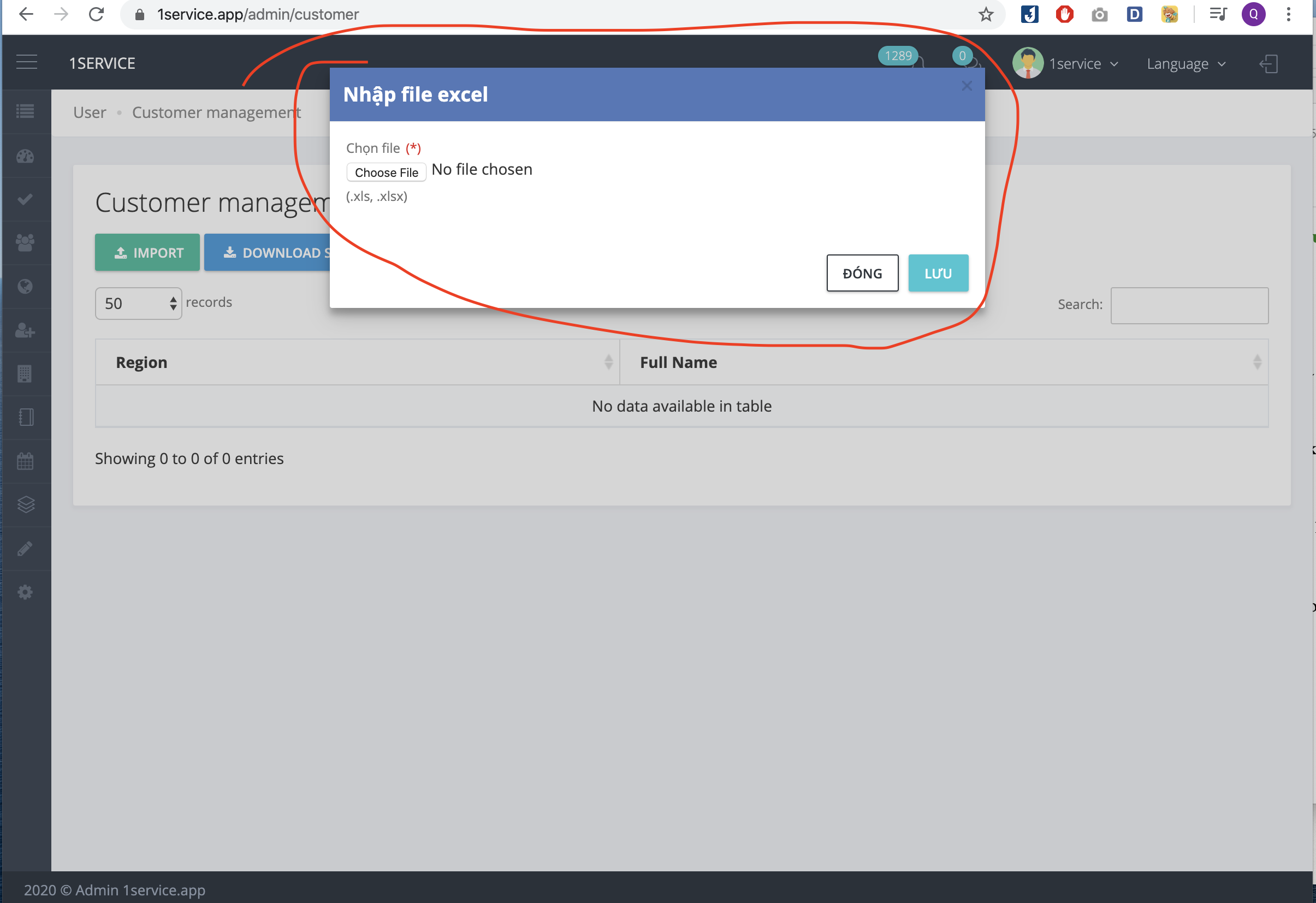Image resolution: width=1316 pixels, height=903 pixels.
Task: Click the User breadcrumb link
Action: 90,112
